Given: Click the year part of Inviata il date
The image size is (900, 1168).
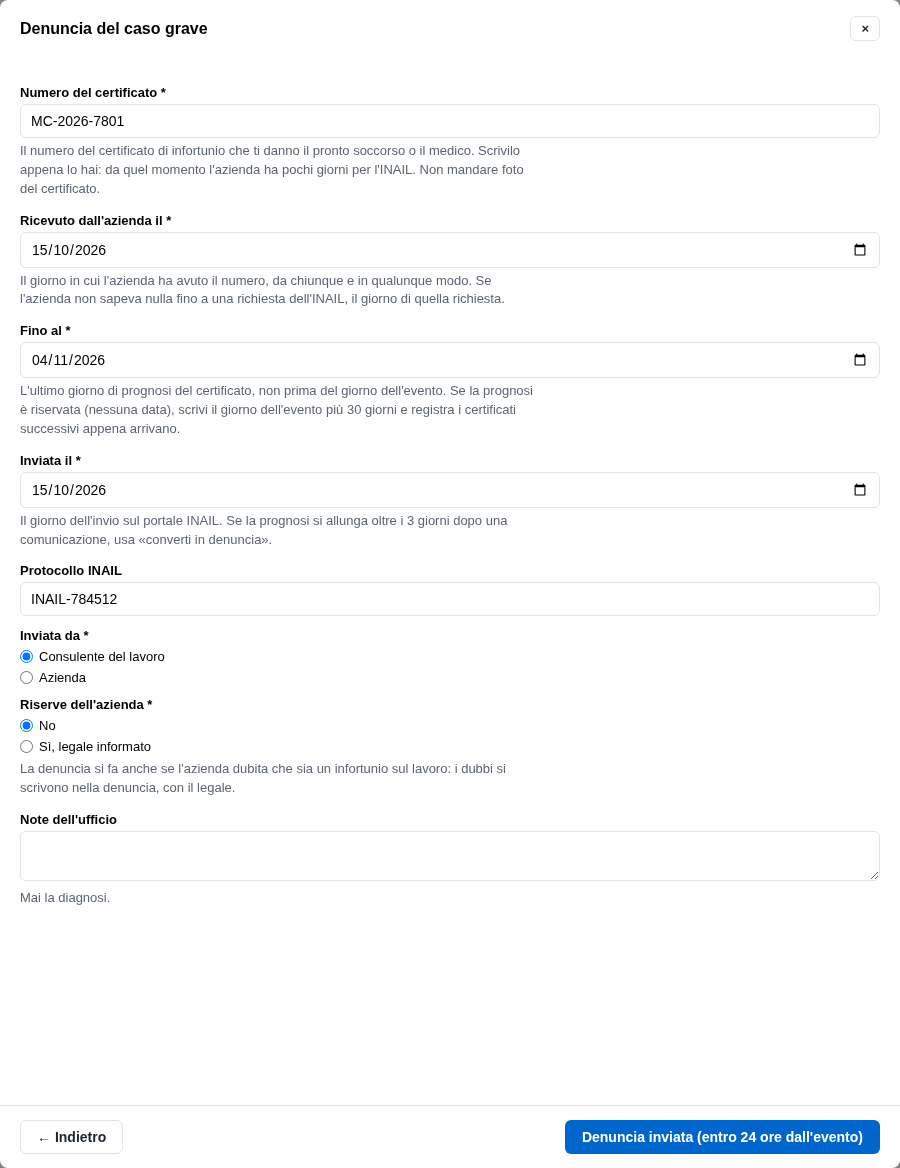Looking at the screenshot, I should click(90, 490).
